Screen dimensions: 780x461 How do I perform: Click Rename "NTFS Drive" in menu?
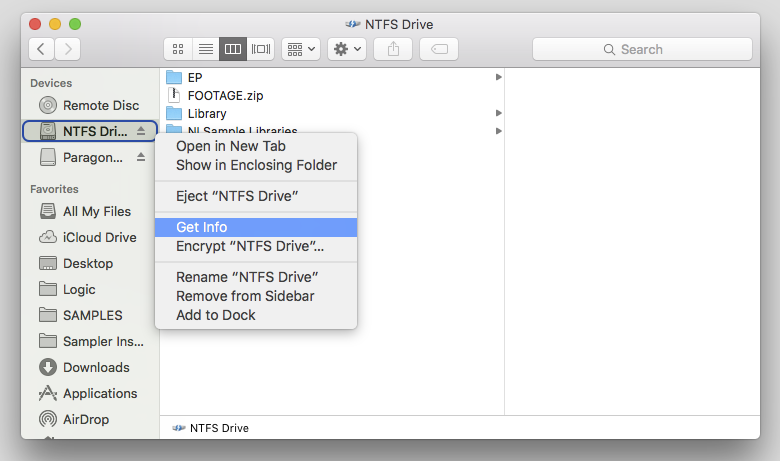point(246,277)
